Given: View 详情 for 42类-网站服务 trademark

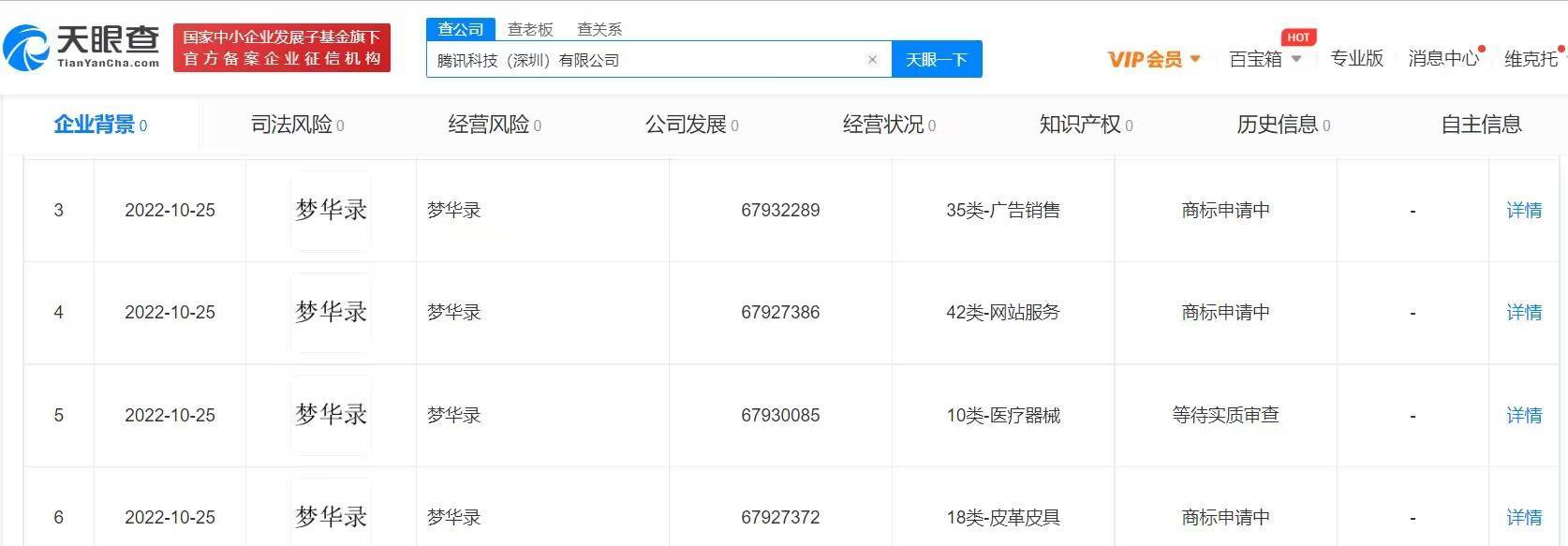Looking at the screenshot, I should coord(1524,313).
